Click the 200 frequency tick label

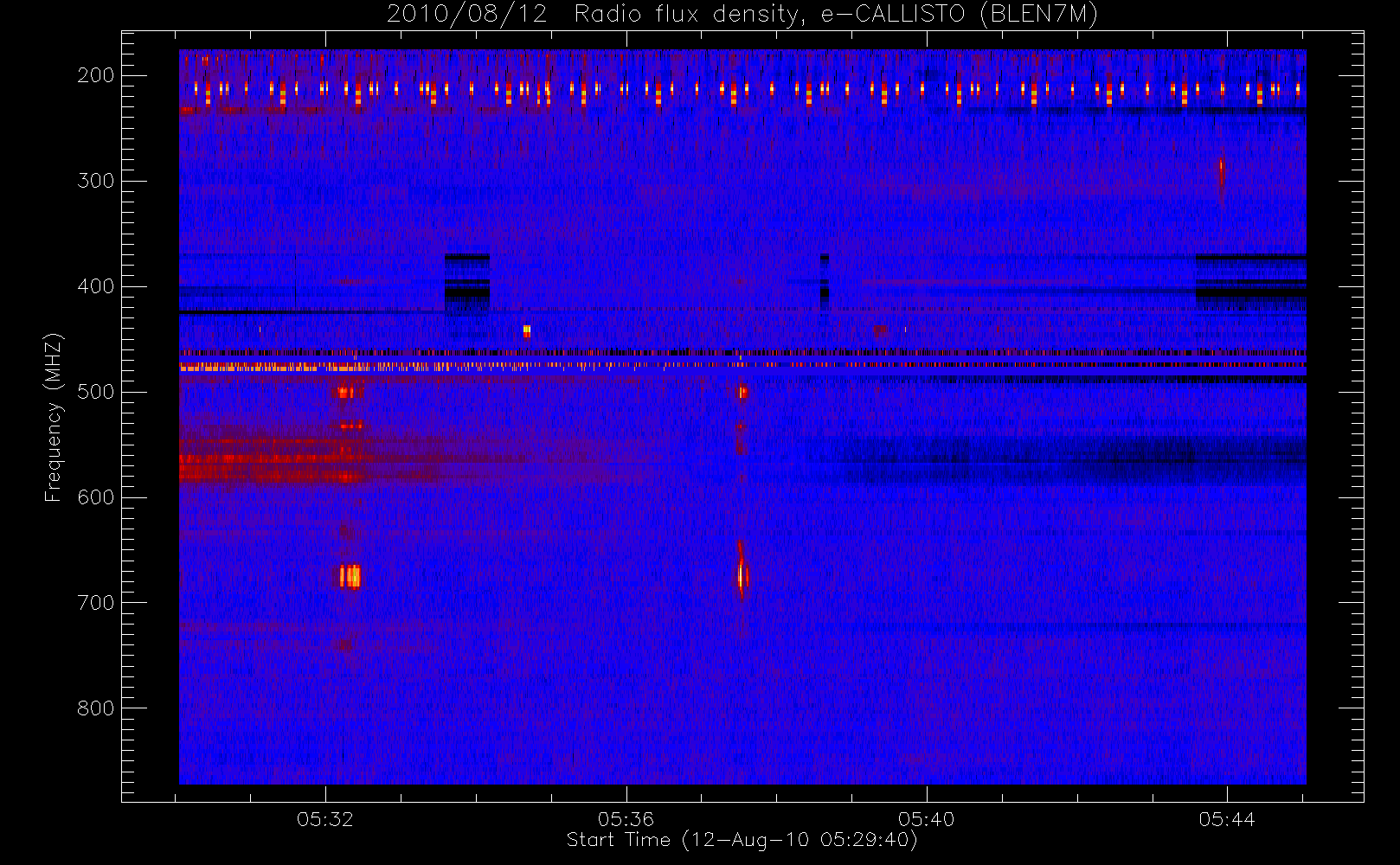(95, 75)
